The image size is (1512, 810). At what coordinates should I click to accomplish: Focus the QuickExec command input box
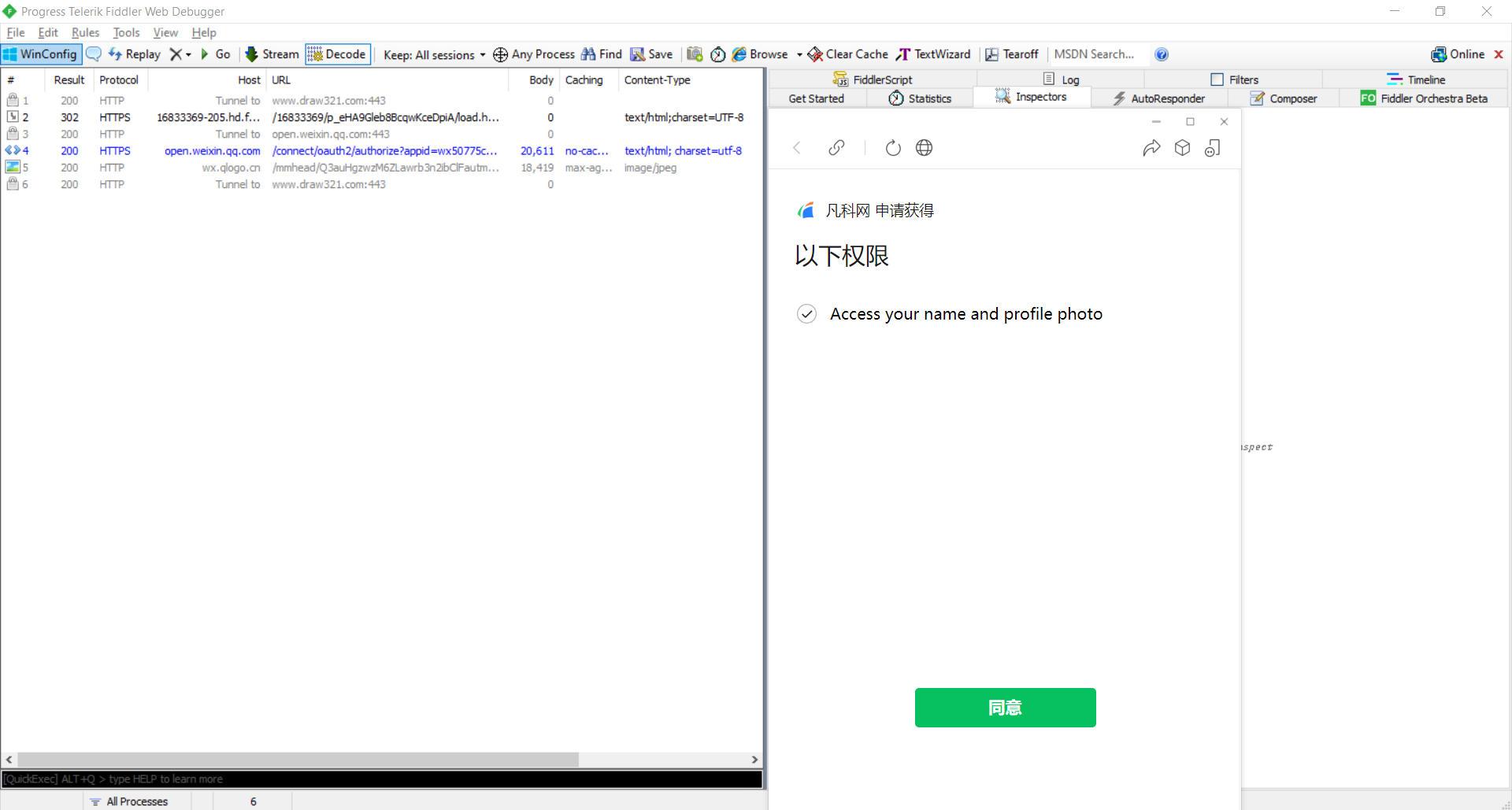pyautogui.click(x=382, y=779)
